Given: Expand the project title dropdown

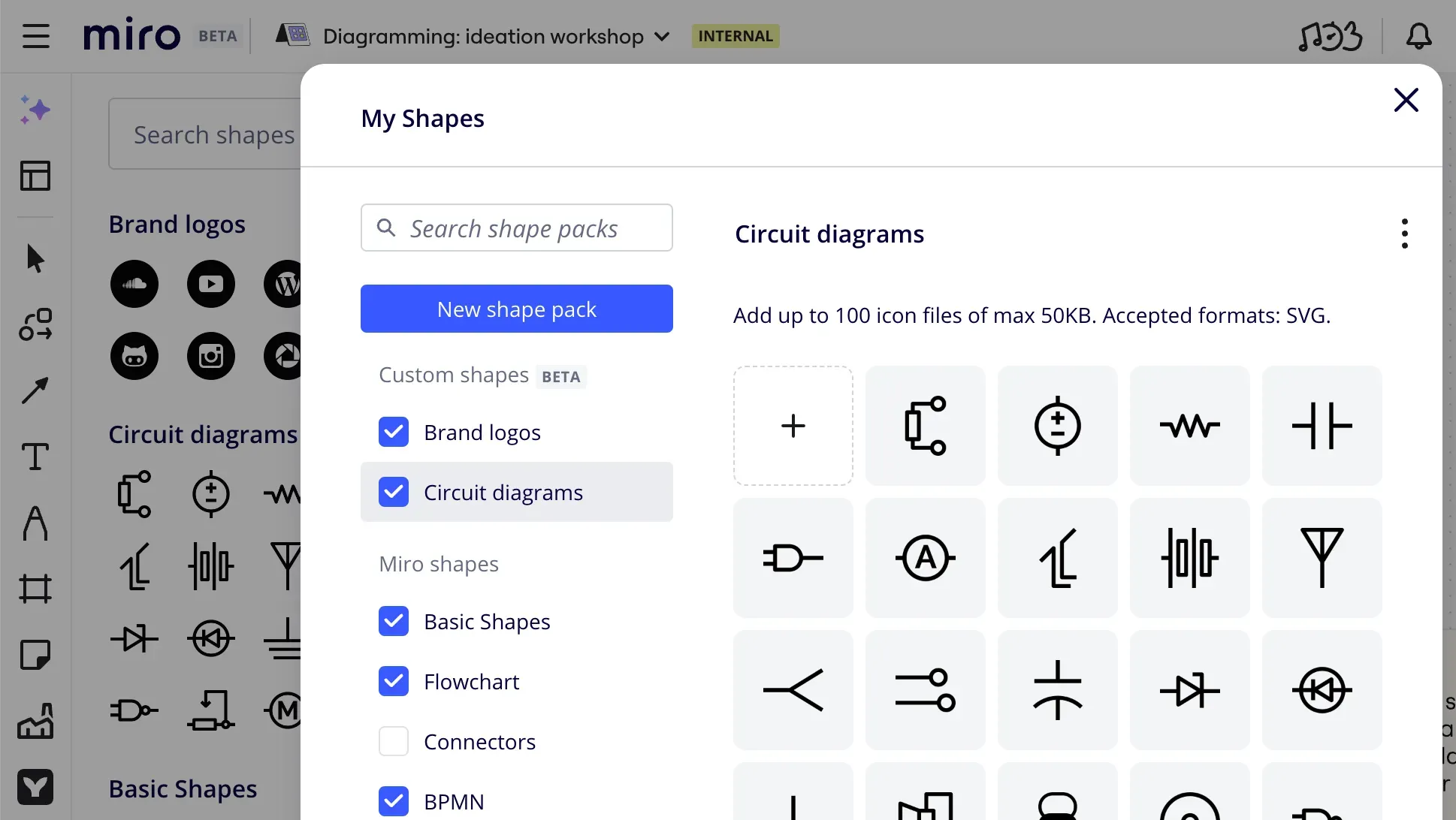Looking at the screenshot, I should click(x=661, y=36).
